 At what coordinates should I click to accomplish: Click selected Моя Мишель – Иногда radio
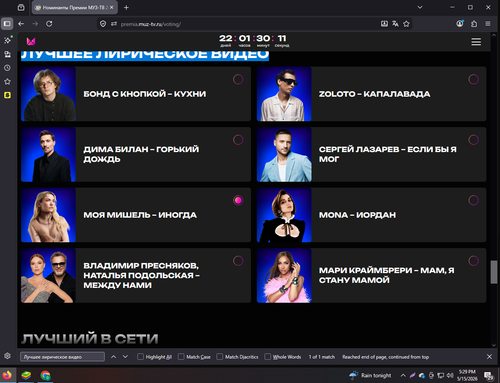coord(238,200)
